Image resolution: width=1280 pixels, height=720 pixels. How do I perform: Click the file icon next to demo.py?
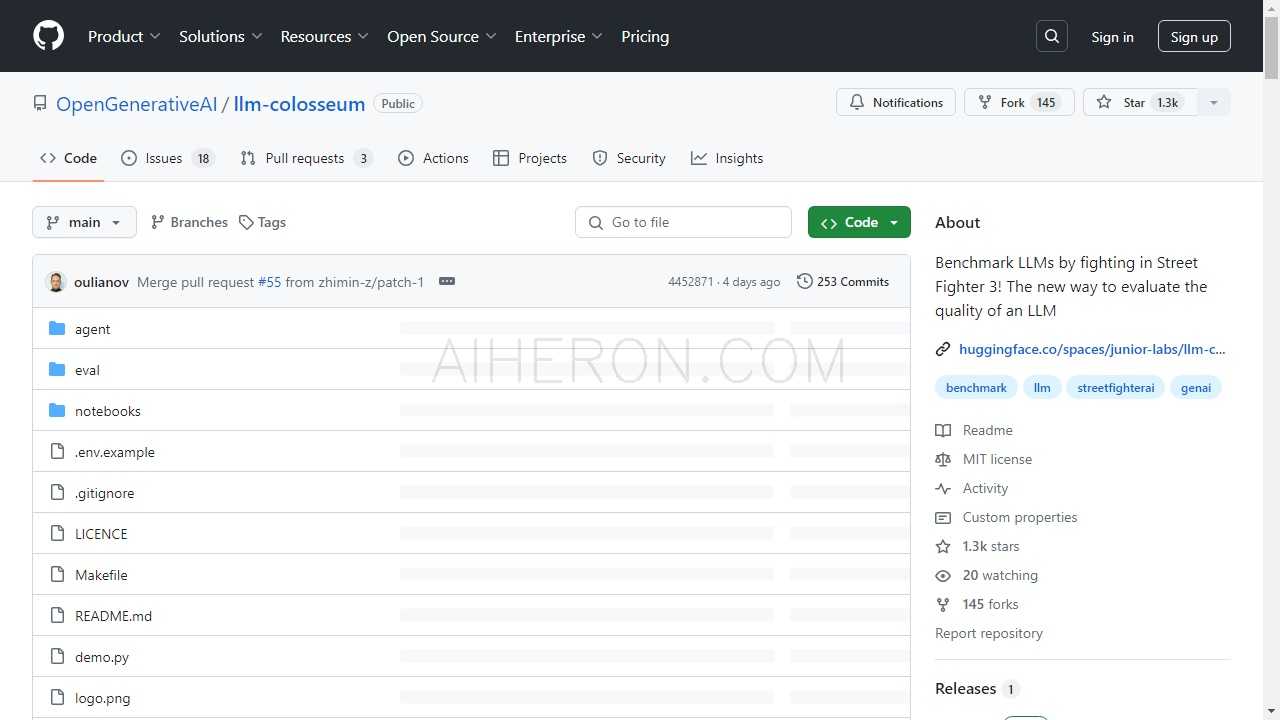pyautogui.click(x=57, y=657)
